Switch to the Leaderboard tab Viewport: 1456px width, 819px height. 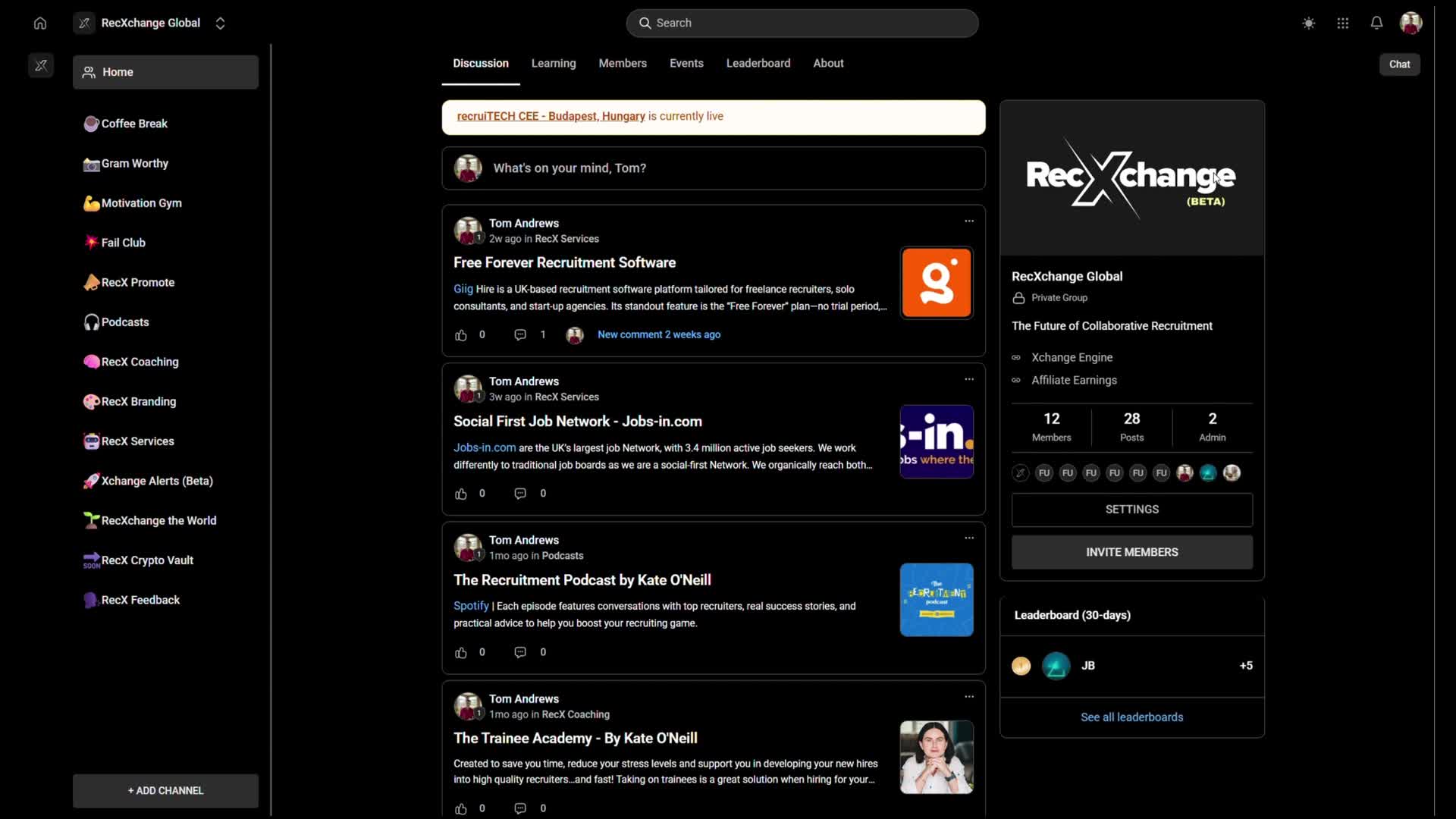point(758,63)
